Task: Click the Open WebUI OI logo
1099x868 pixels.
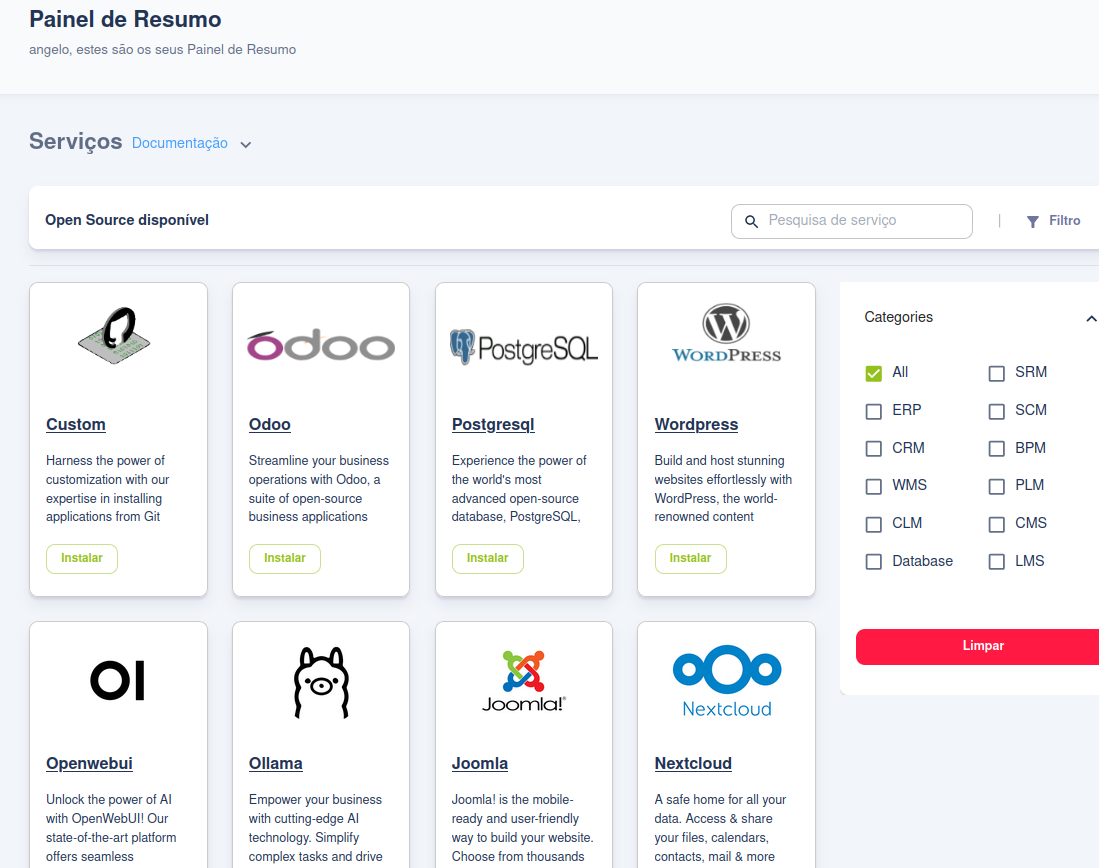Action: [118, 680]
